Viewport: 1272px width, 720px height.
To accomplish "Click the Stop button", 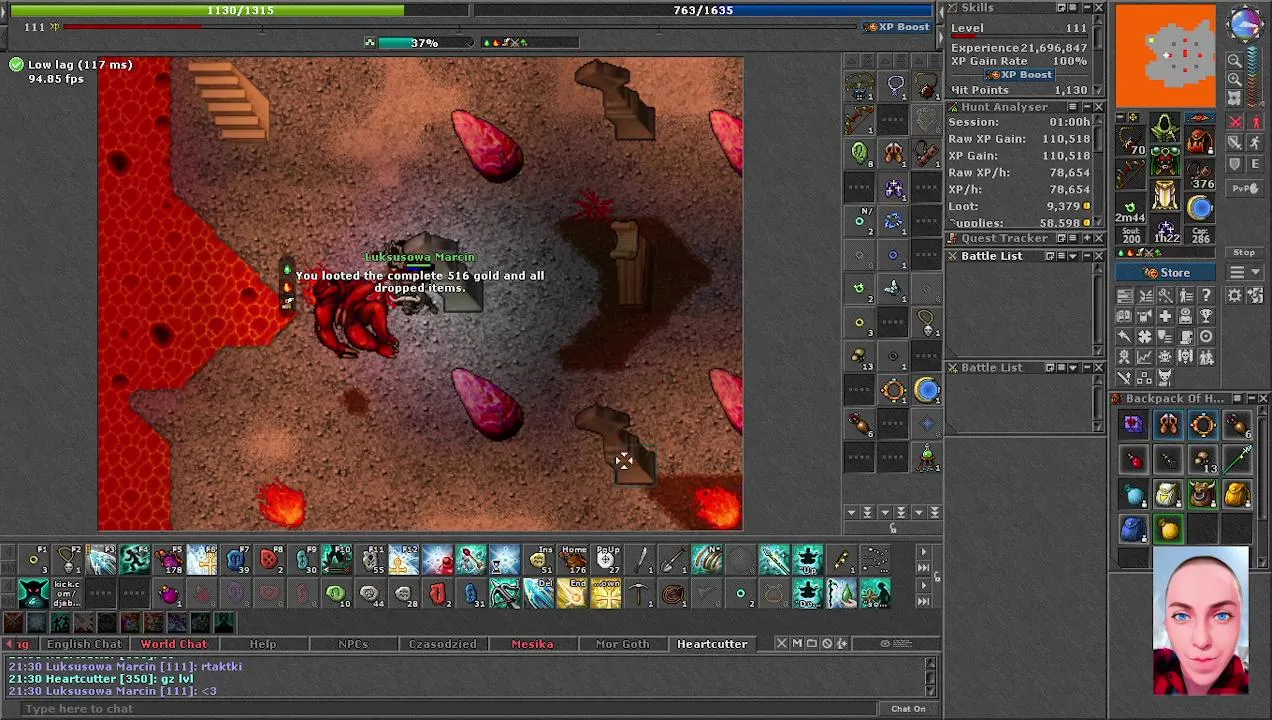I will click(x=1244, y=253).
